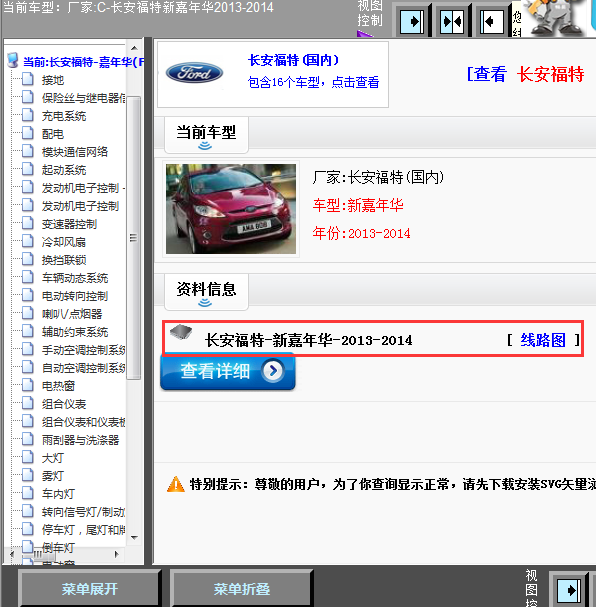Click the 菜单折叠 button
596x607 pixels.
coord(242,589)
